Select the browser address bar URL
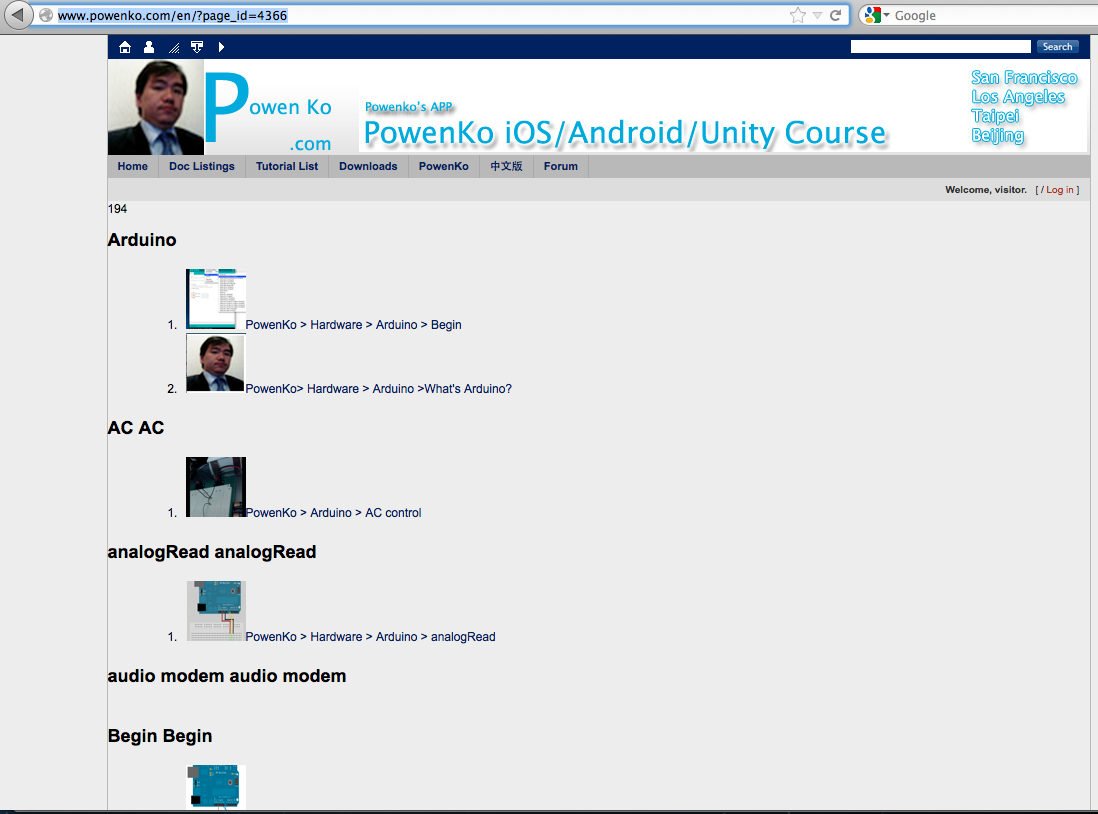The image size is (1098, 814). 172,15
